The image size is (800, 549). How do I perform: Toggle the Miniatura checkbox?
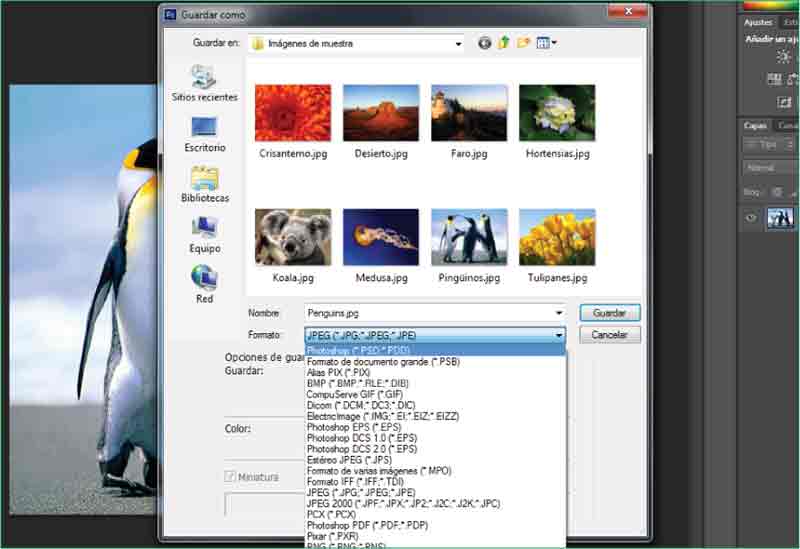click(x=232, y=477)
